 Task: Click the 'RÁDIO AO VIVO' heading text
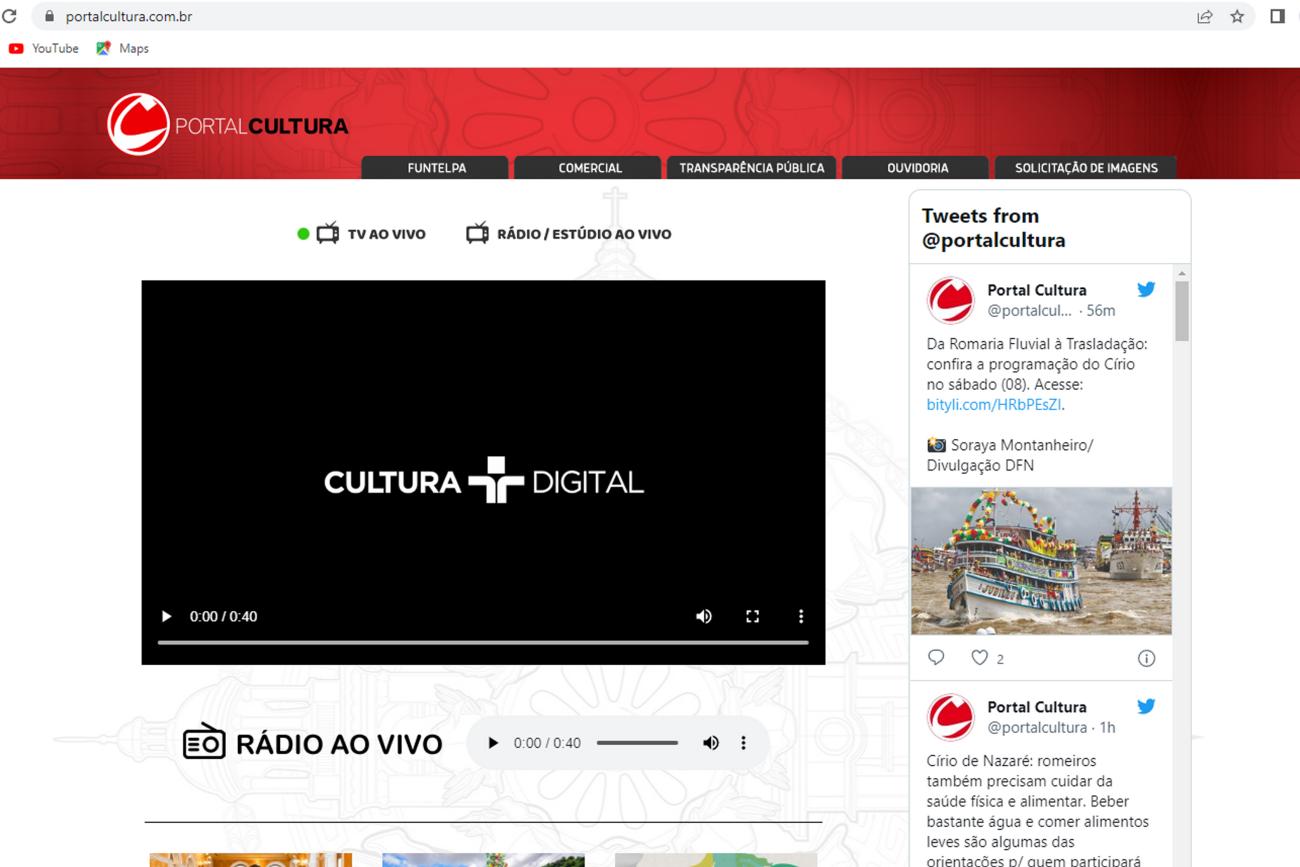[x=339, y=744]
